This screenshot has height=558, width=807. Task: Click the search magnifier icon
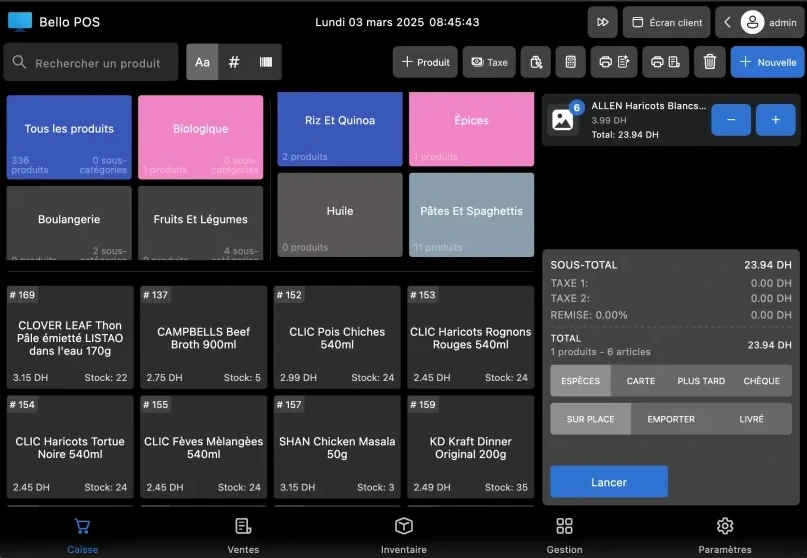[19, 62]
